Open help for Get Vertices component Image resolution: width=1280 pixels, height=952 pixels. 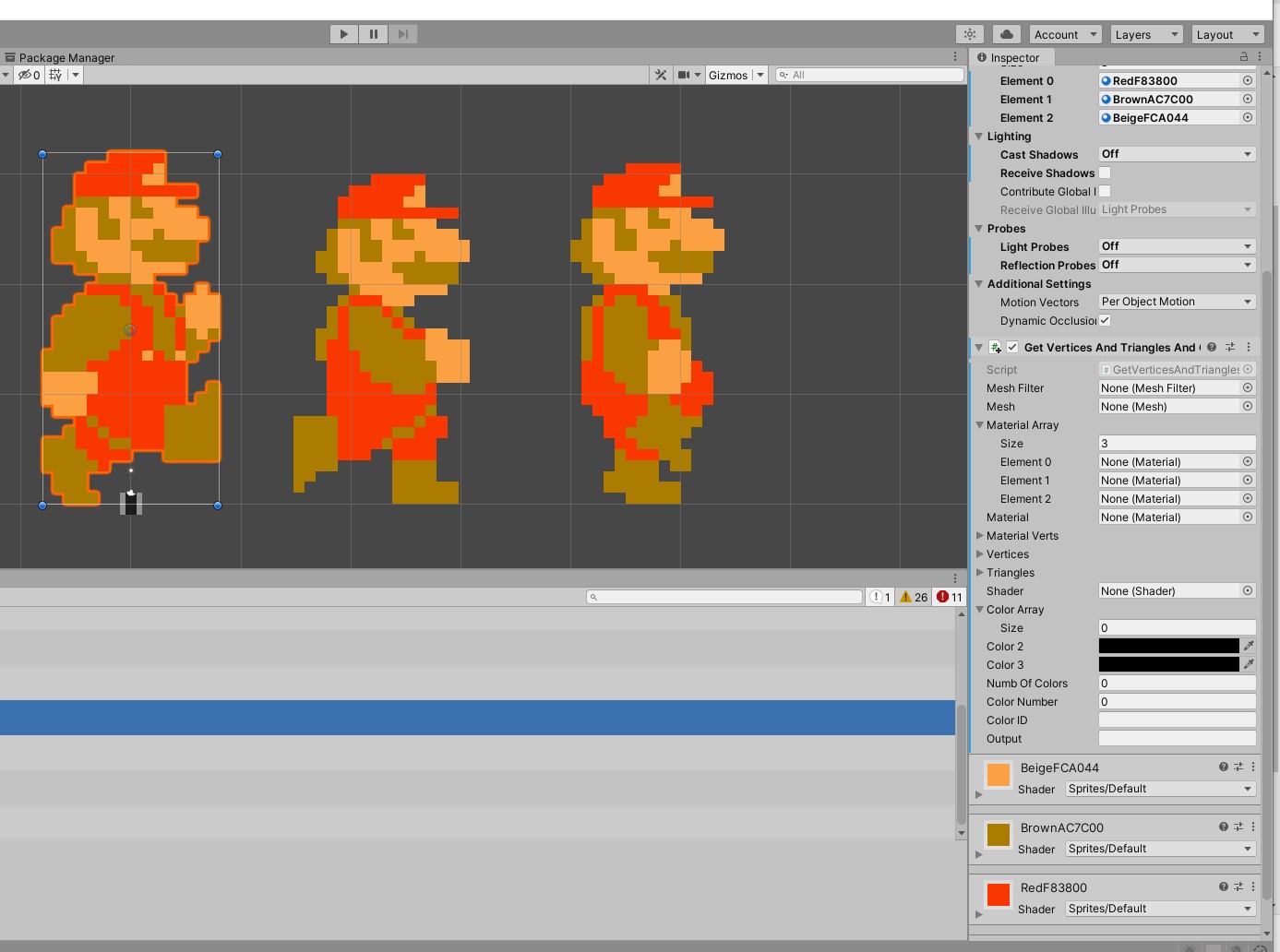point(1212,347)
